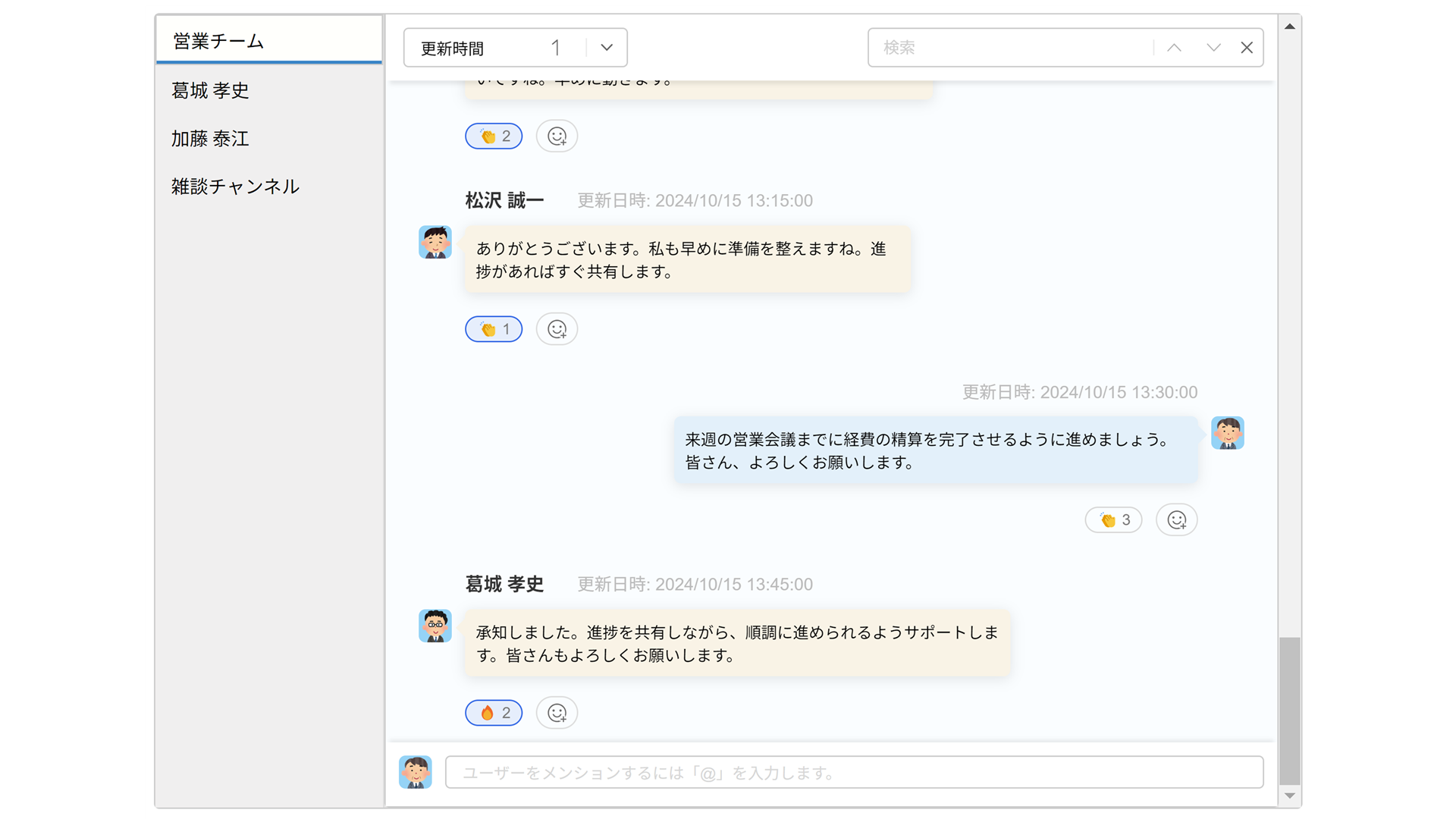Toggle clap reaction with count 3
Image resolution: width=1456 pixels, height=819 pixels.
click(1113, 520)
